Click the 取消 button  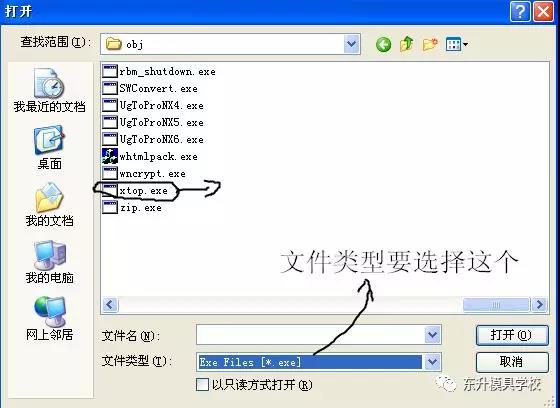pos(512,362)
